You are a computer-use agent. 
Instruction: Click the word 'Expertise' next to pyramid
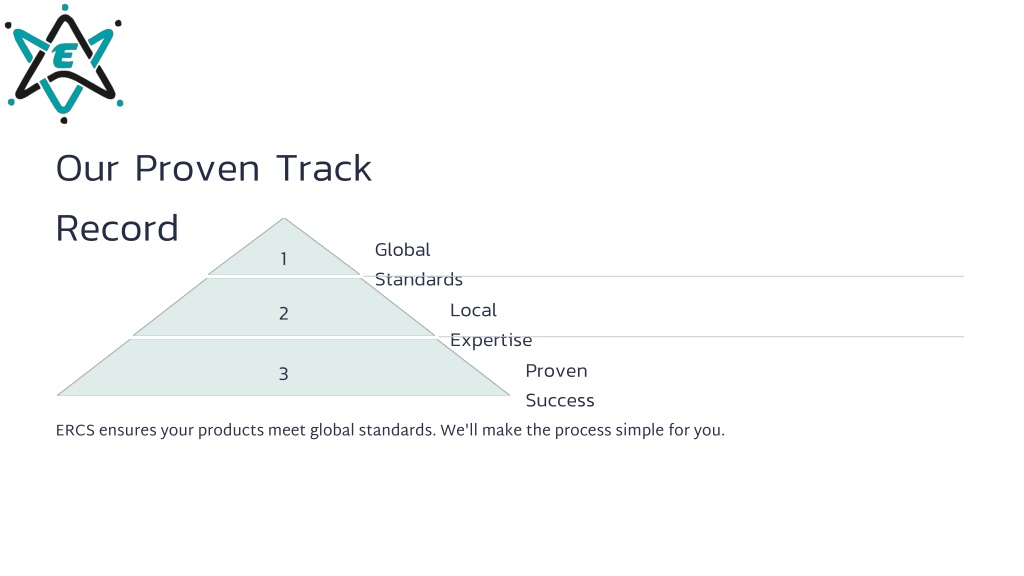point(491,340)
